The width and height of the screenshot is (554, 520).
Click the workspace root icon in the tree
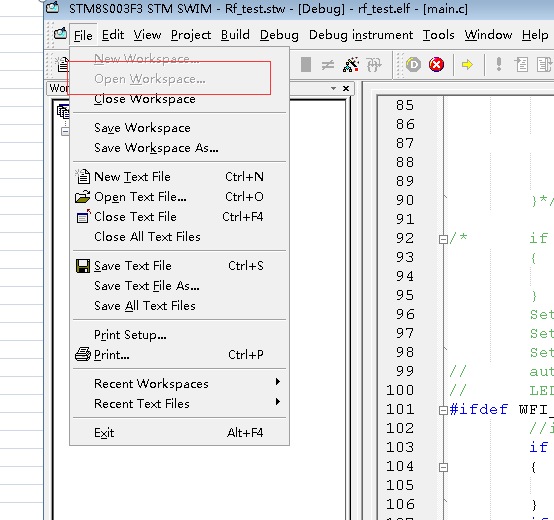[x=63, y=111]
